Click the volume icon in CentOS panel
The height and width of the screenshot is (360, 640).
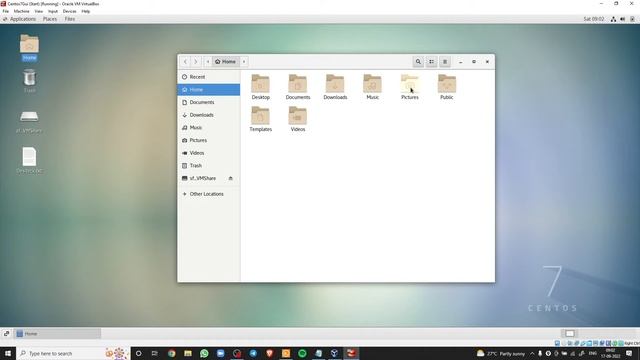tap(622, 19)
